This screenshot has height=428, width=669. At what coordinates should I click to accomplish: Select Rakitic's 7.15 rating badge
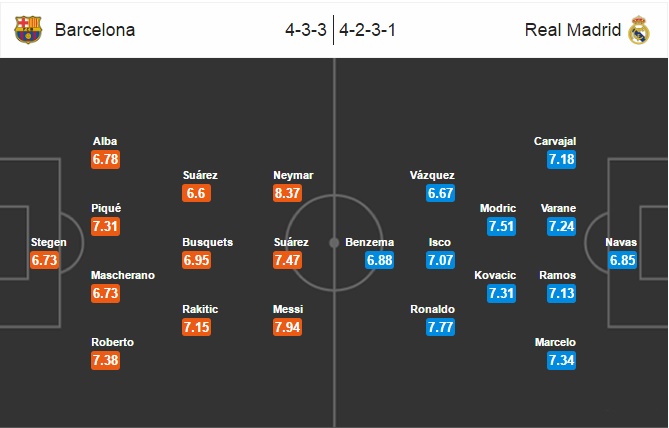(x=196, y=327)
